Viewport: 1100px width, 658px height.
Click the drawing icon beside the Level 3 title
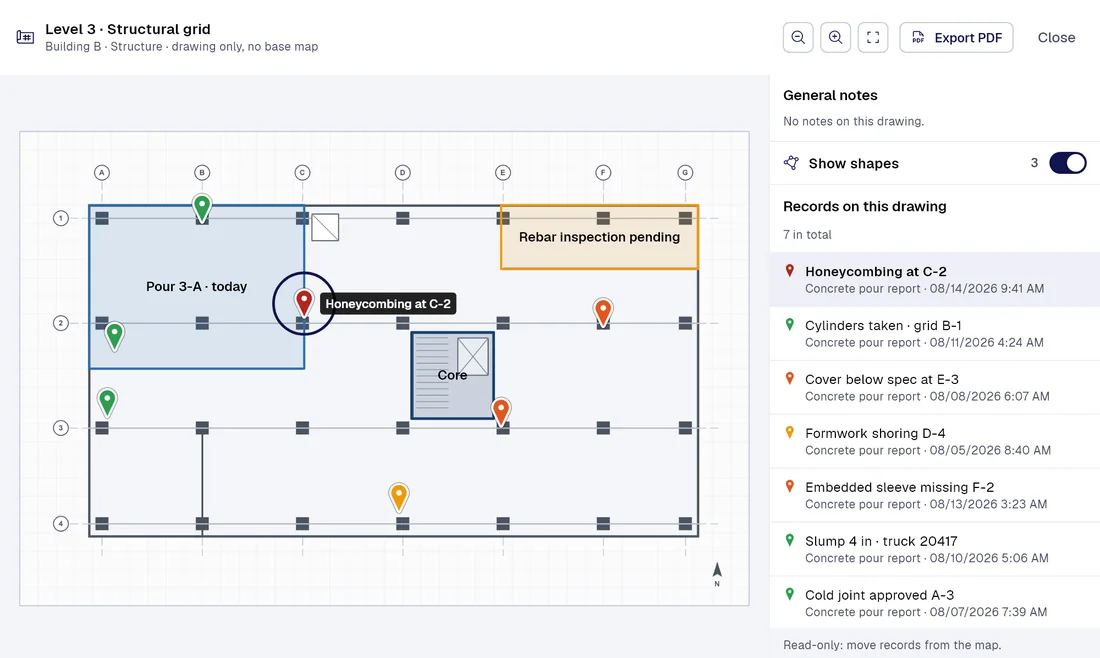coord(25,37)
